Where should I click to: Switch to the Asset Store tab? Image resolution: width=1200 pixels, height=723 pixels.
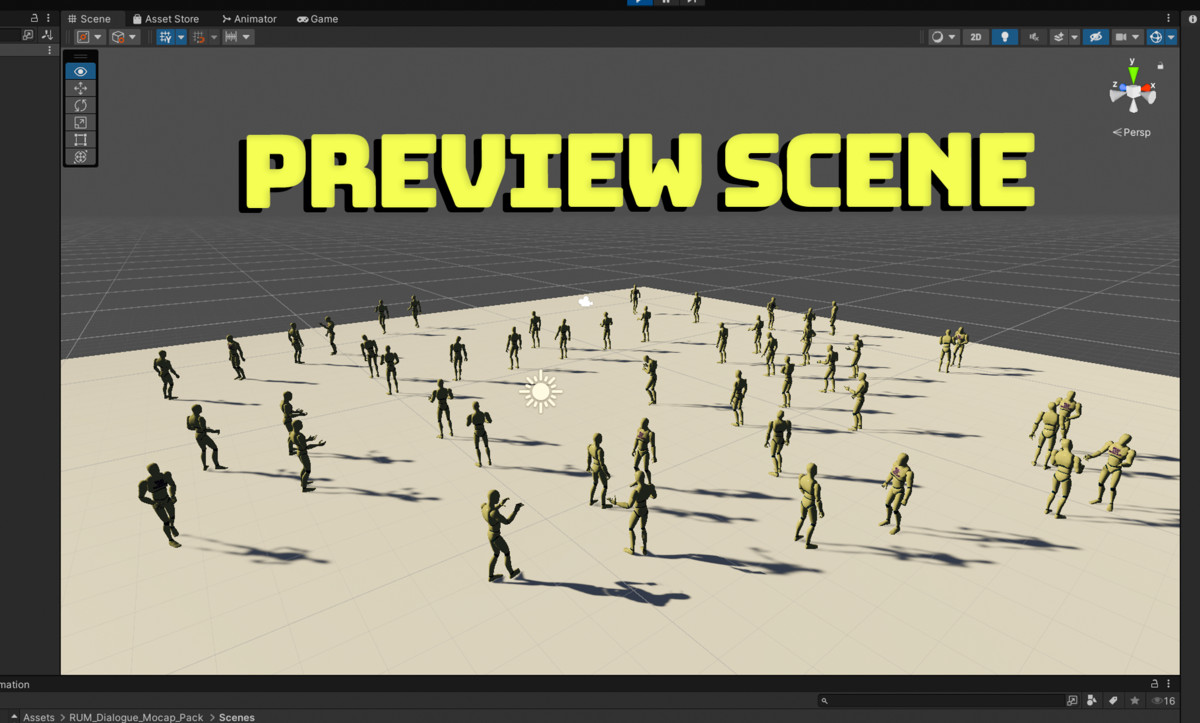pyautogui.click(x=166, y=18)
